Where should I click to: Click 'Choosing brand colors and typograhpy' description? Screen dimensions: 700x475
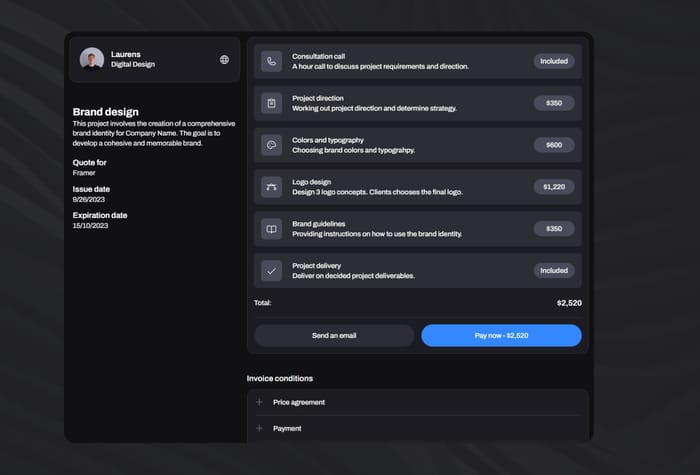(354, 150)
